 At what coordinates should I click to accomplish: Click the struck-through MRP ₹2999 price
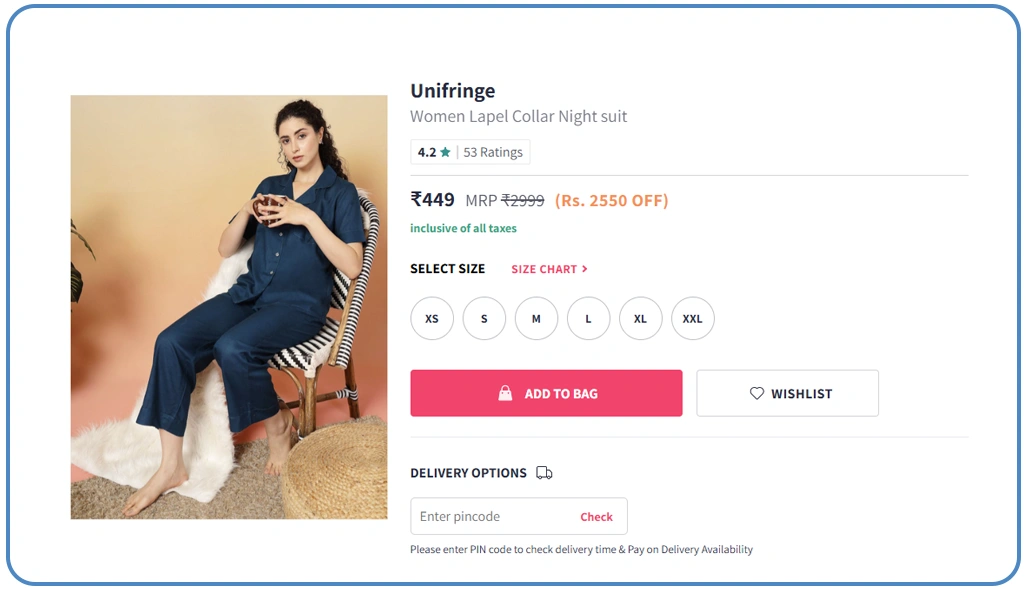click(522, 201)
